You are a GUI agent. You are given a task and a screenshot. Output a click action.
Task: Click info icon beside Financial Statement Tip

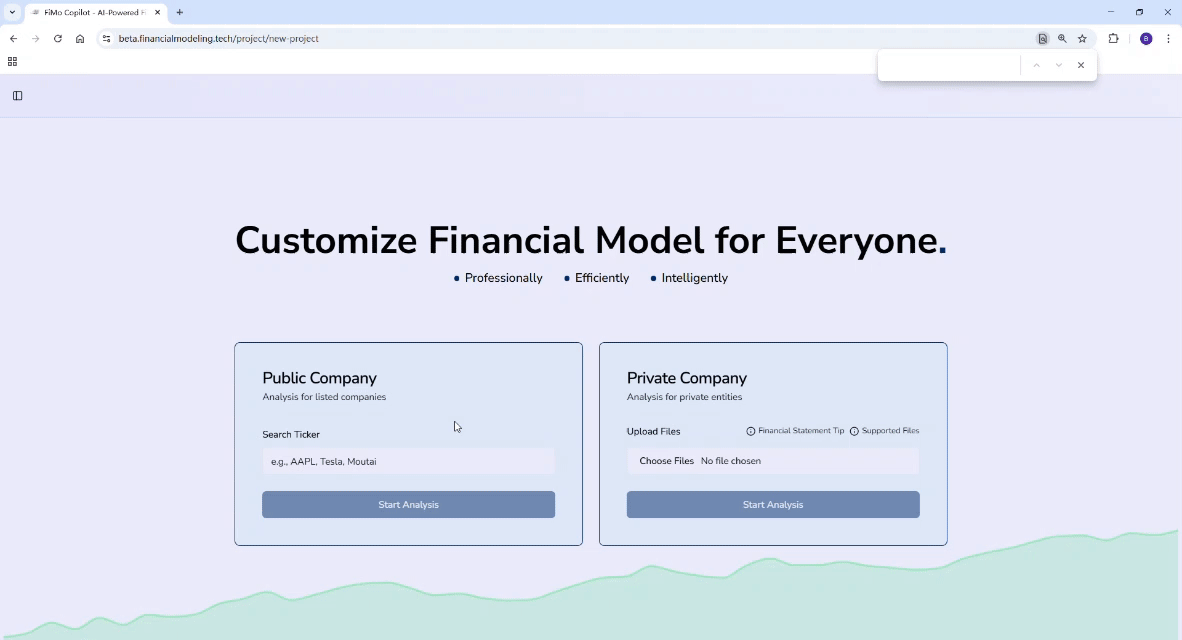coord(751,430)
